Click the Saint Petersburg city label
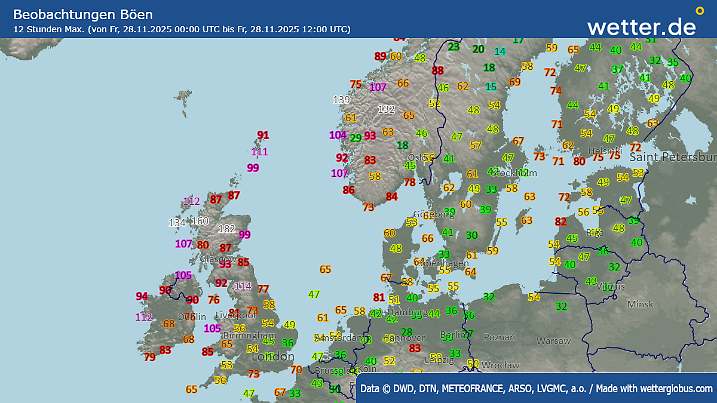Viewport: 717px width, 403px height. 674,157
